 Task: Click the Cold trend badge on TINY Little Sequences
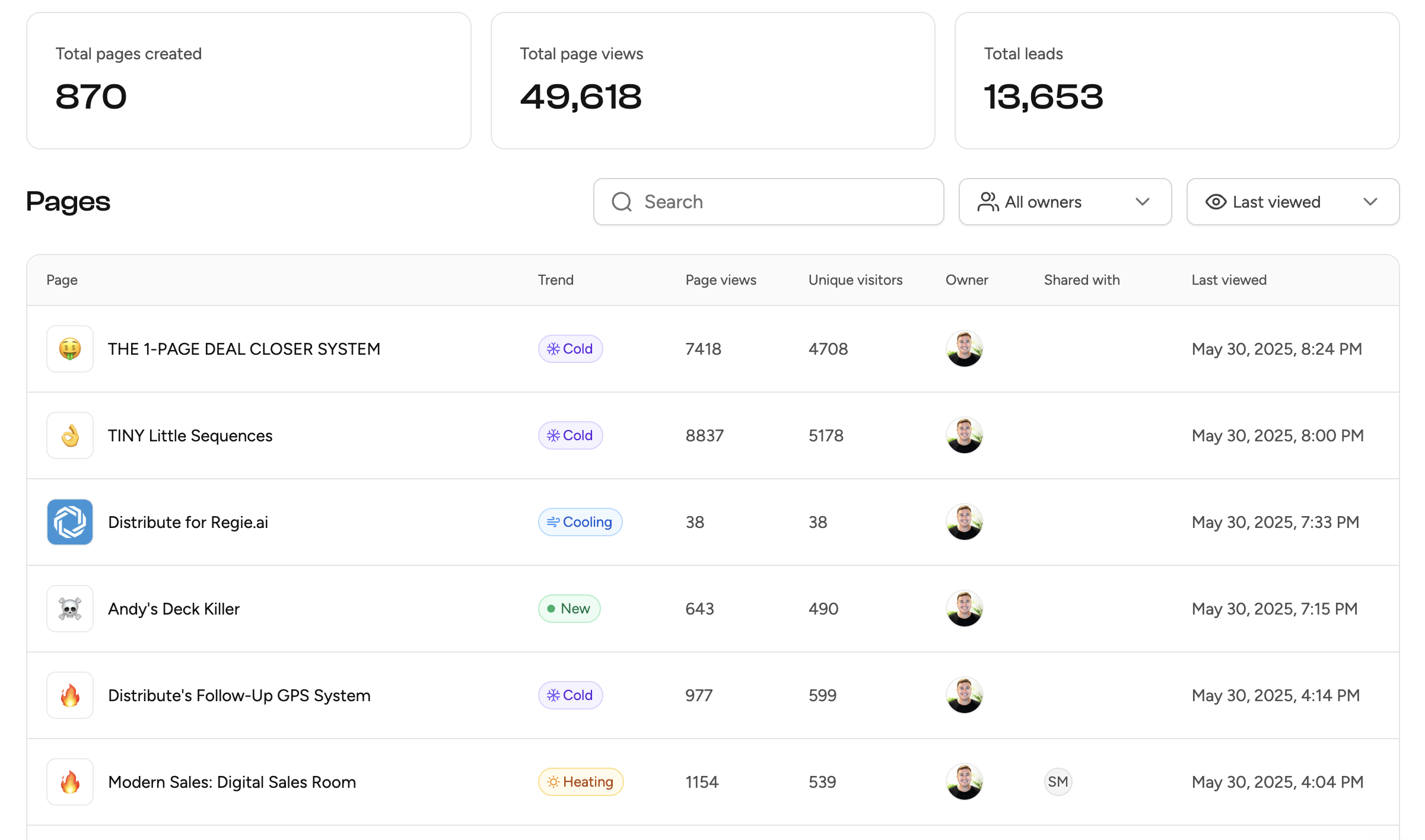pos(570,435)
